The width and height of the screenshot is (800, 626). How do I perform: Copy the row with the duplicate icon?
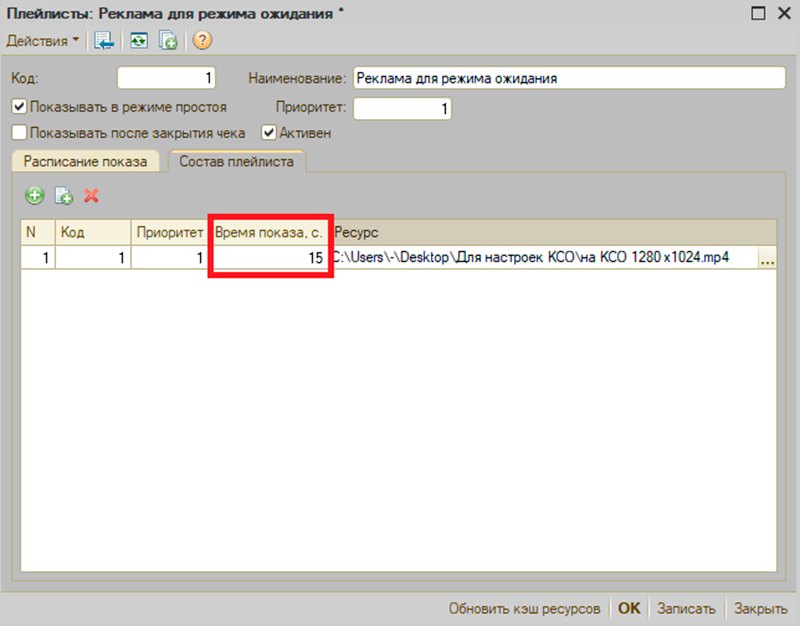pyautogui.click(x=64, y=195)
